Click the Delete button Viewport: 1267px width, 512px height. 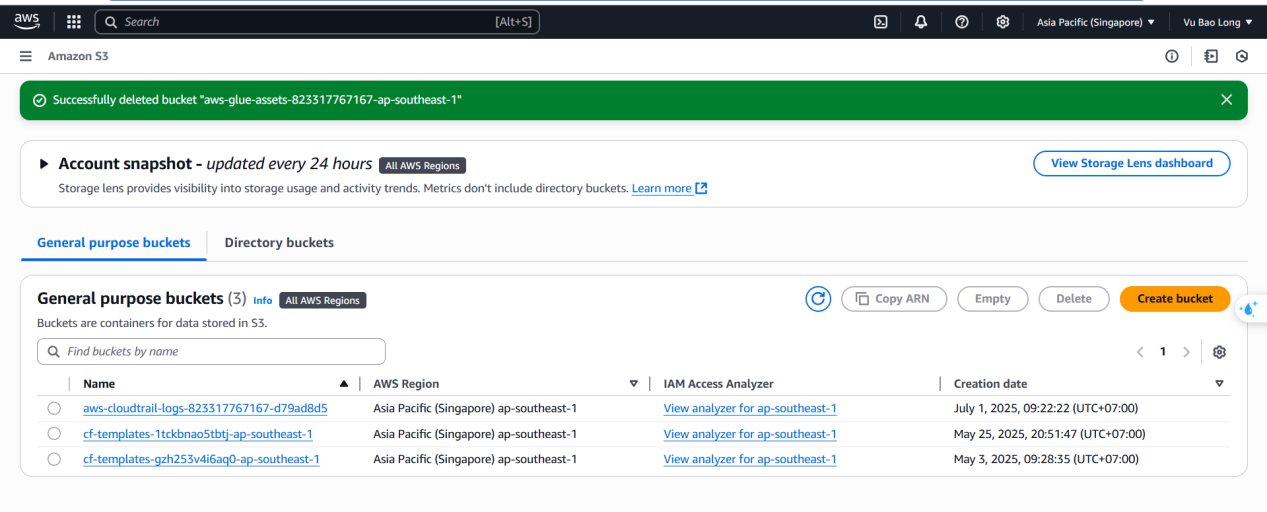[1074, 299]
